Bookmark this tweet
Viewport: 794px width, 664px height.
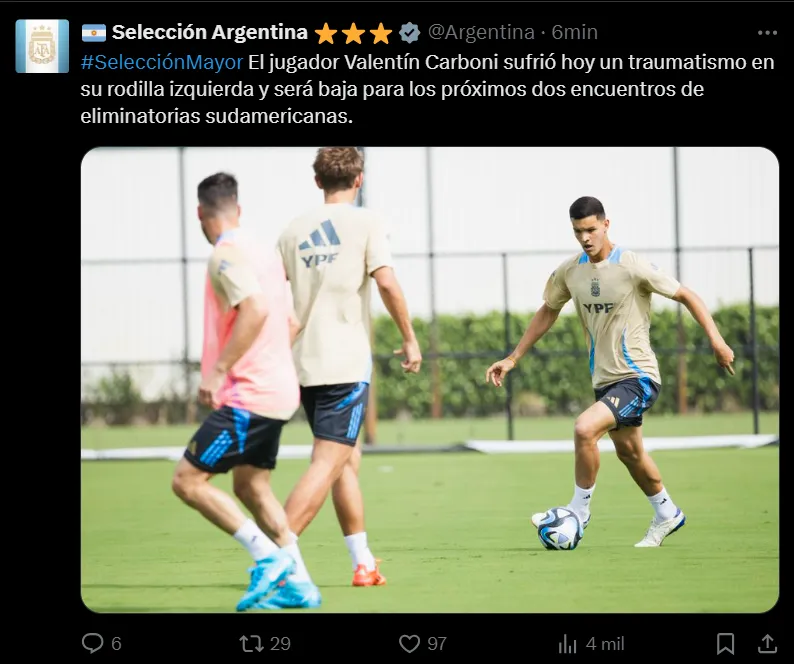coord(725,644)
